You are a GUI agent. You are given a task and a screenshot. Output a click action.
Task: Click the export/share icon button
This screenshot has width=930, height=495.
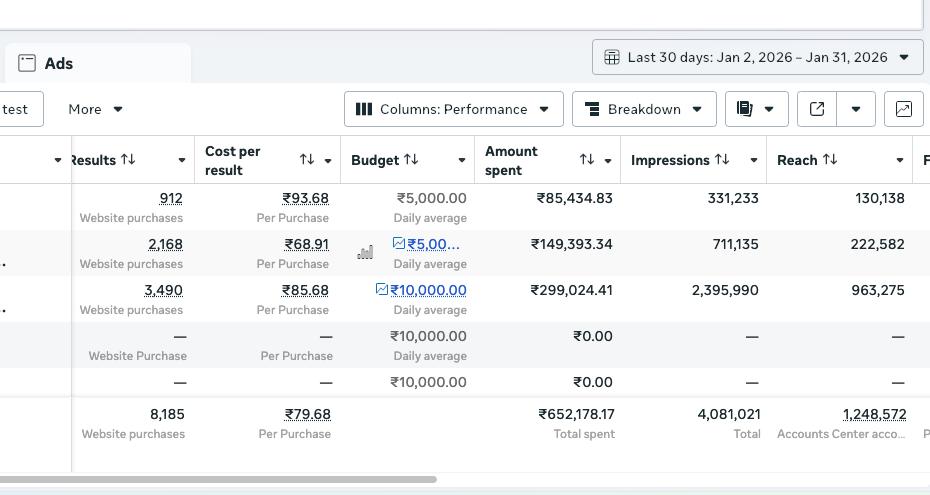point(816,109)
